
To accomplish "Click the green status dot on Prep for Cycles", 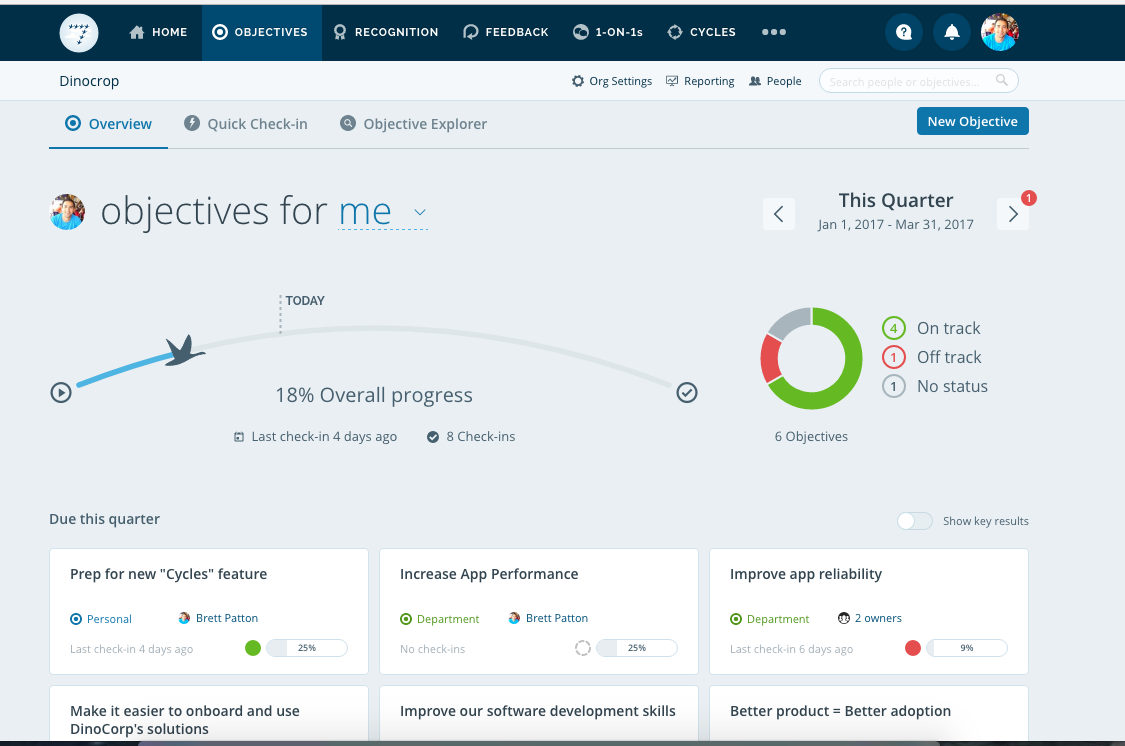I will [x=253, y=648].
